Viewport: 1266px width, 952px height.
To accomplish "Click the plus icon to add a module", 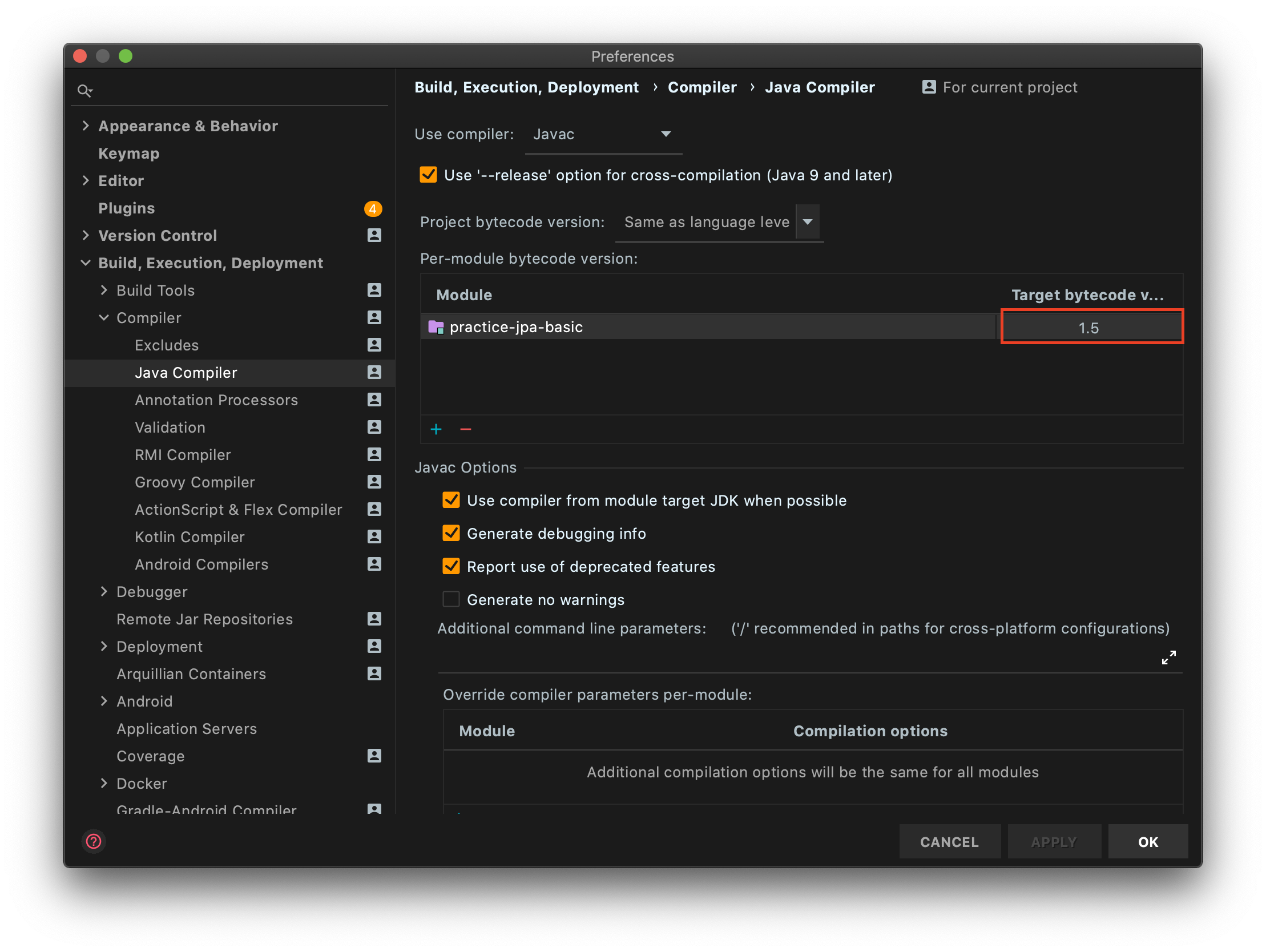I will pos(436,429).
